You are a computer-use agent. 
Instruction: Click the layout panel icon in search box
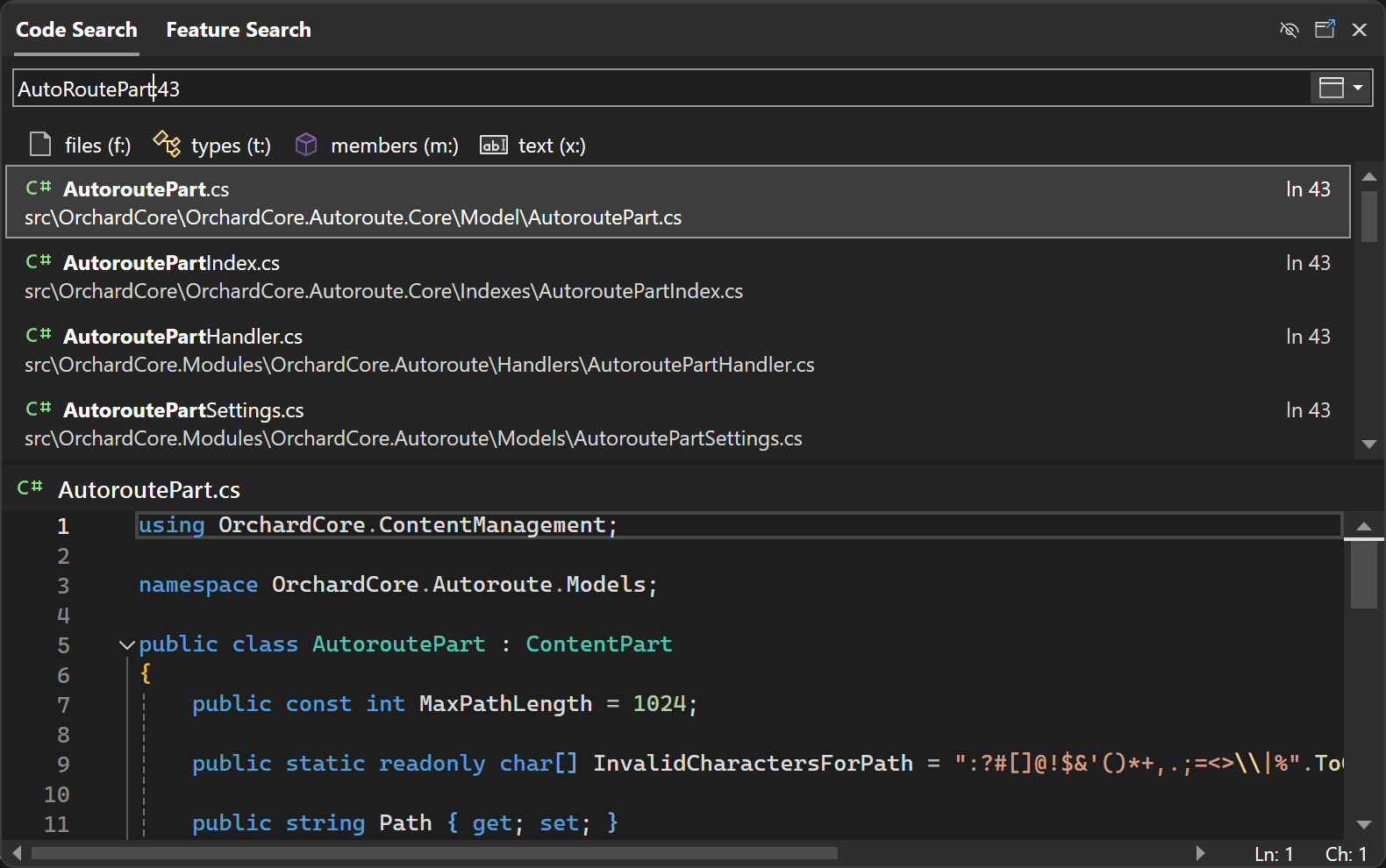[x=1331, y=88]
